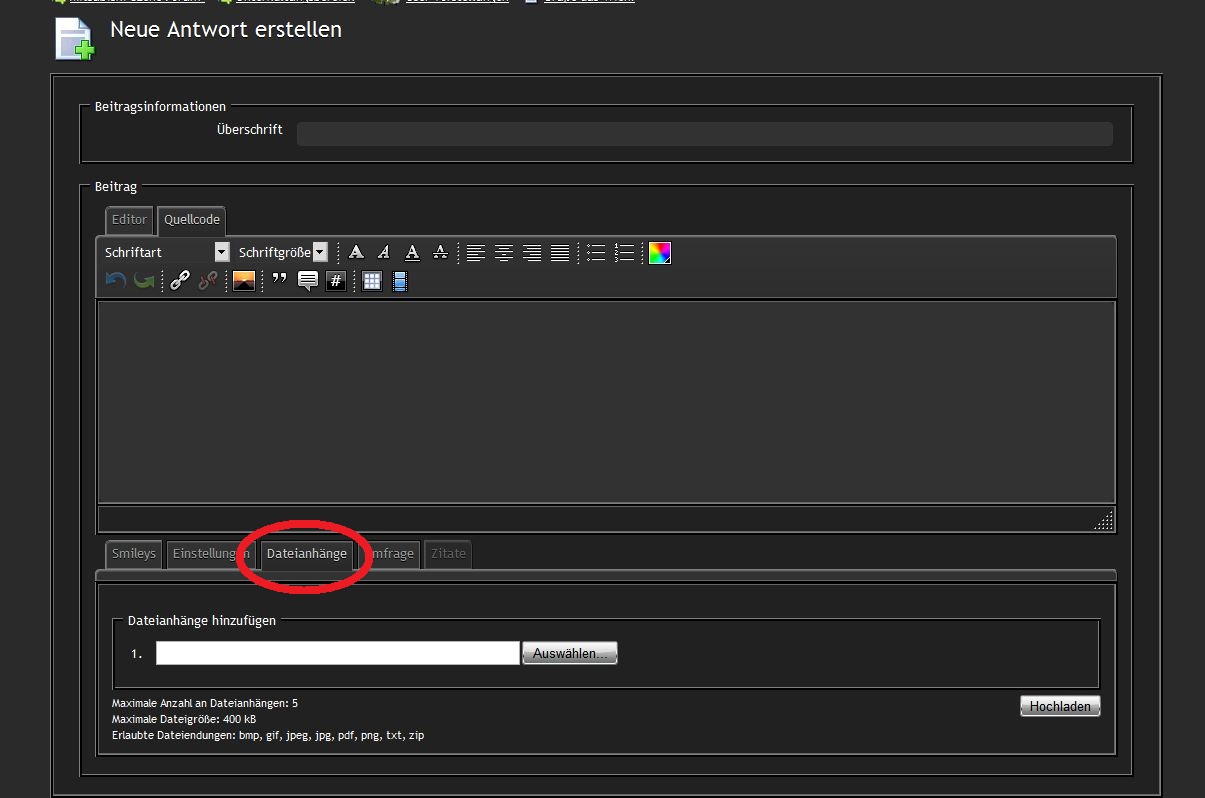The height and width of the screenshot is (798, 1205).
Task: Insert a code block with hash icon
Action: (x=336, y=281)
